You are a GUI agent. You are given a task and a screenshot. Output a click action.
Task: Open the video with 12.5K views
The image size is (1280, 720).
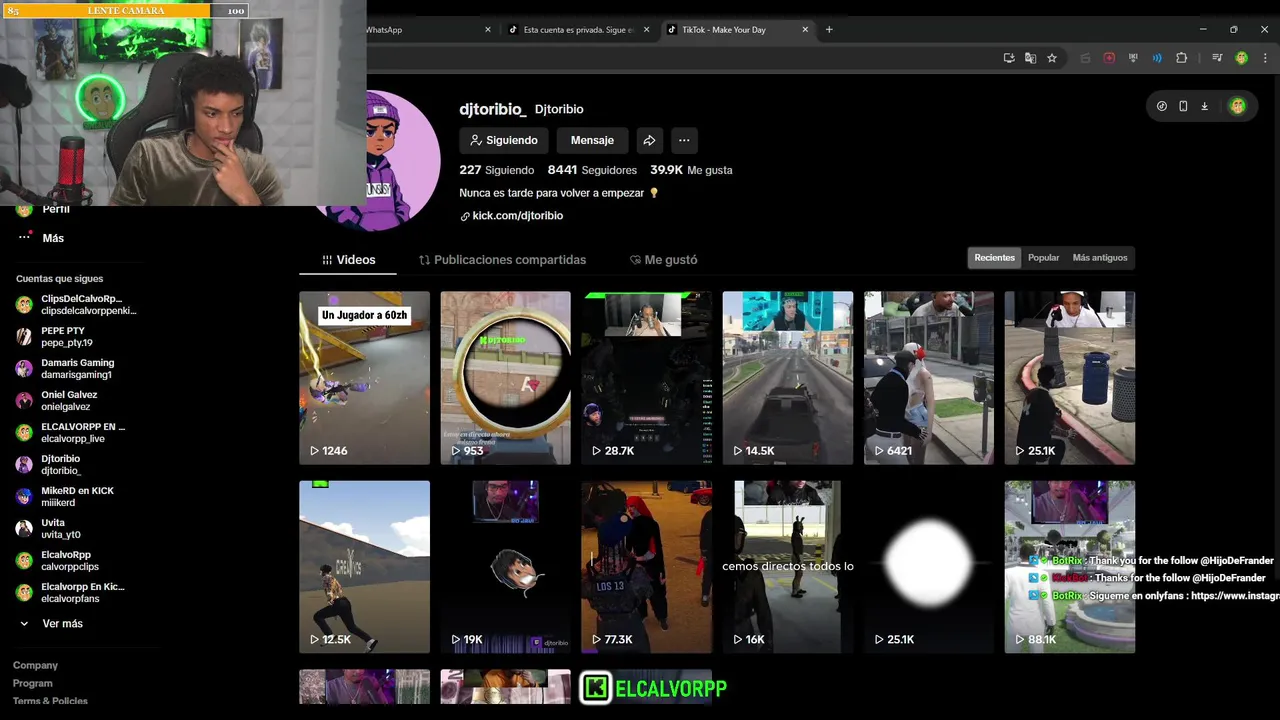click(x=364, y=567)
